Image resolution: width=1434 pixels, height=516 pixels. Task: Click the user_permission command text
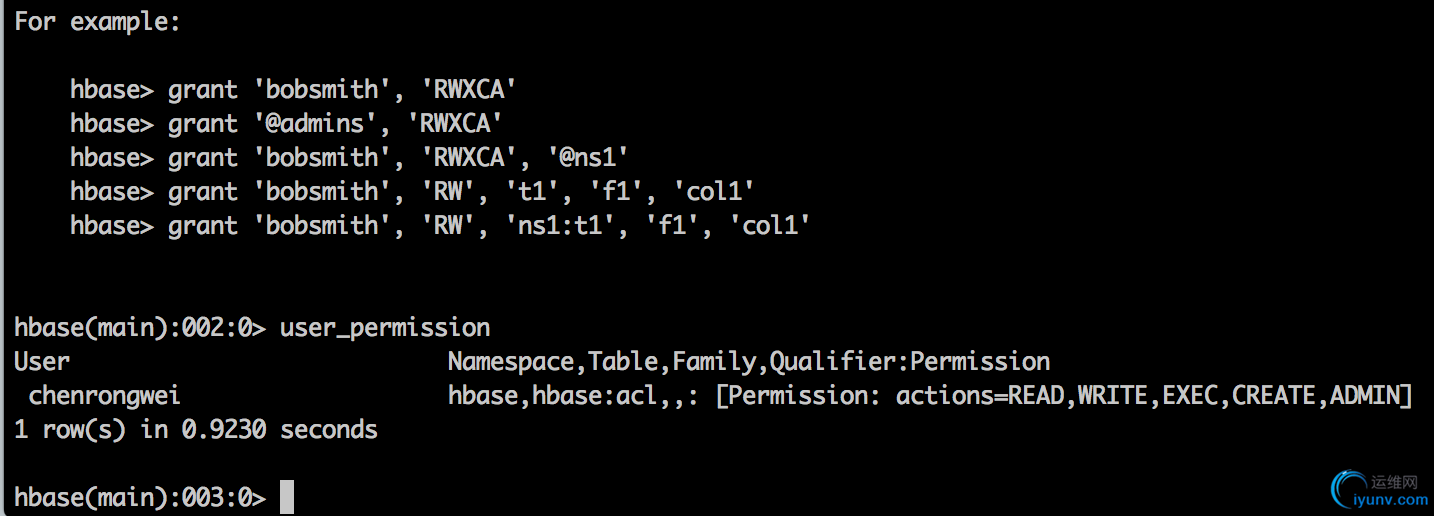pos(385,328)
